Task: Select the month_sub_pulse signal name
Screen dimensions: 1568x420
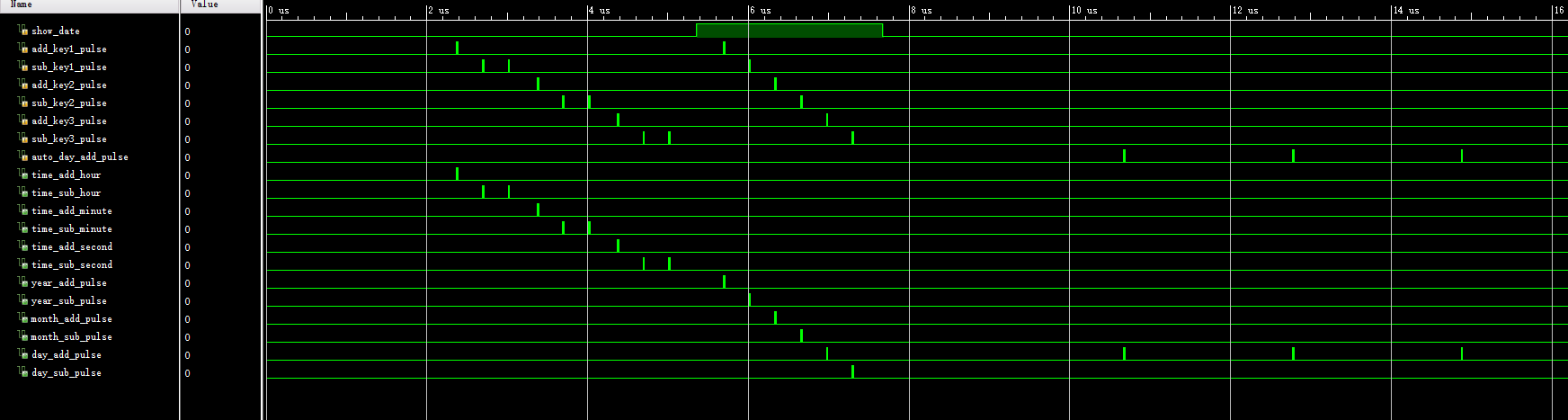Action: click(x=72, y=336)
